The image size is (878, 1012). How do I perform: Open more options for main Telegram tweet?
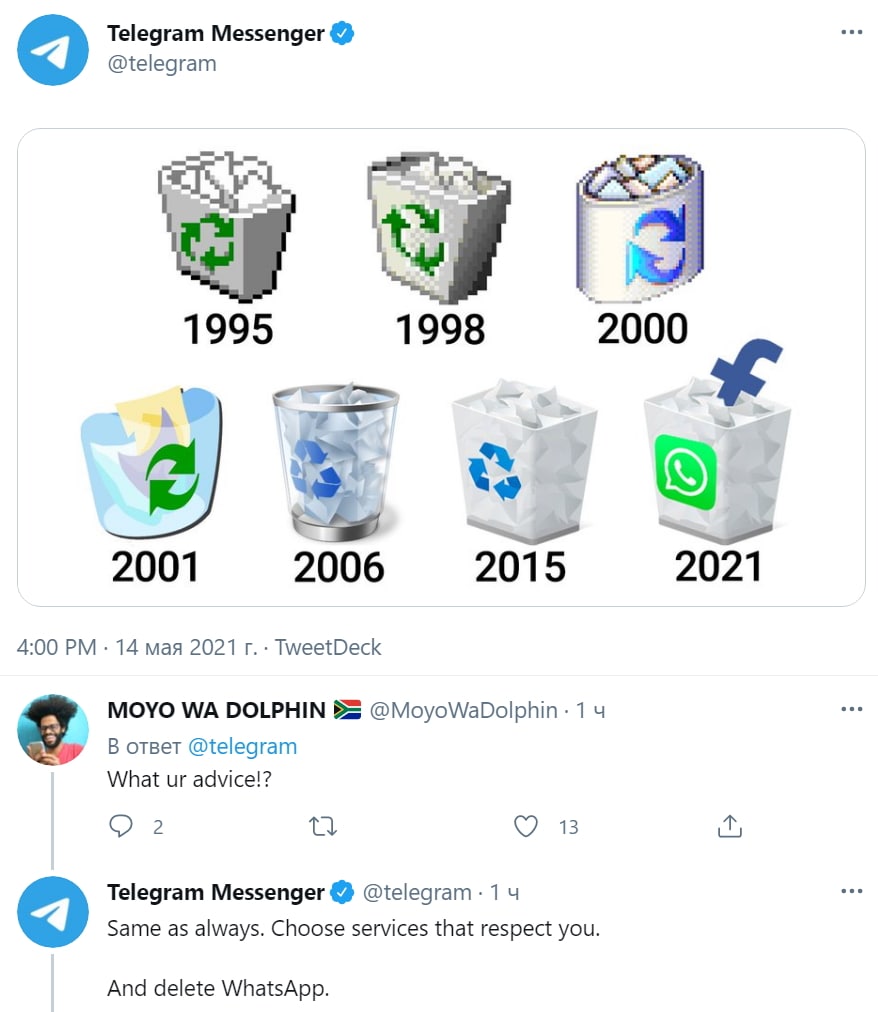(x=851, y=33)
